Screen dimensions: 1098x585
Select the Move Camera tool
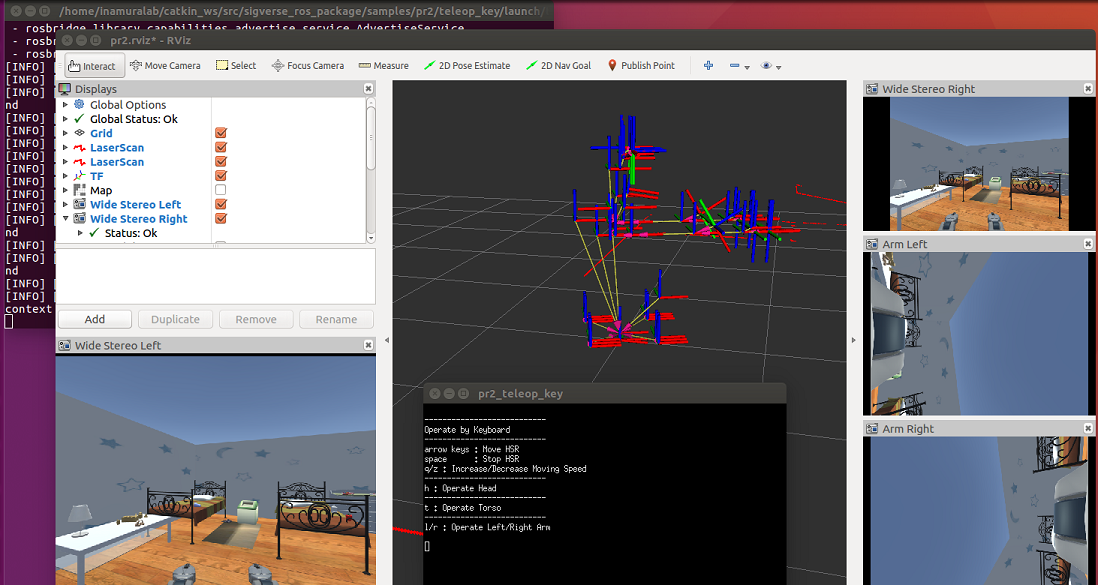pyautogui.click(x=165, y=66)
